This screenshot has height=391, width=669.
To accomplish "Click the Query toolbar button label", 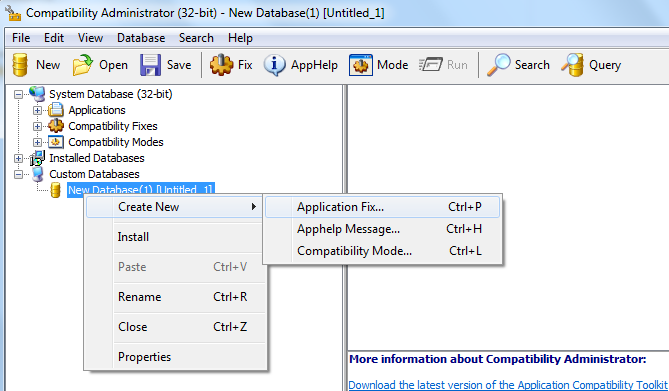I will pyautogui.click(x=605, y=65).
